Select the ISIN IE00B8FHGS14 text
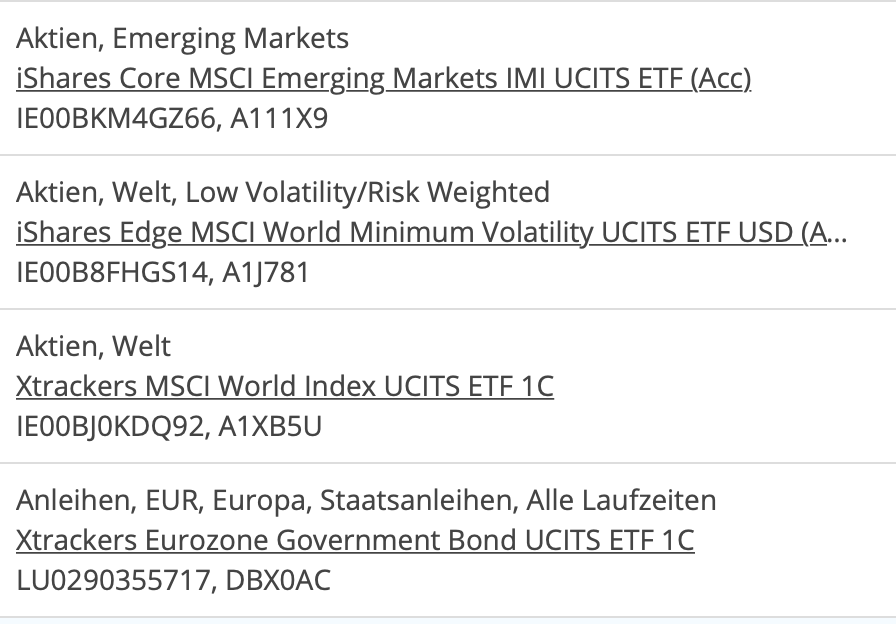896x624 pixels. pos(113,272)
